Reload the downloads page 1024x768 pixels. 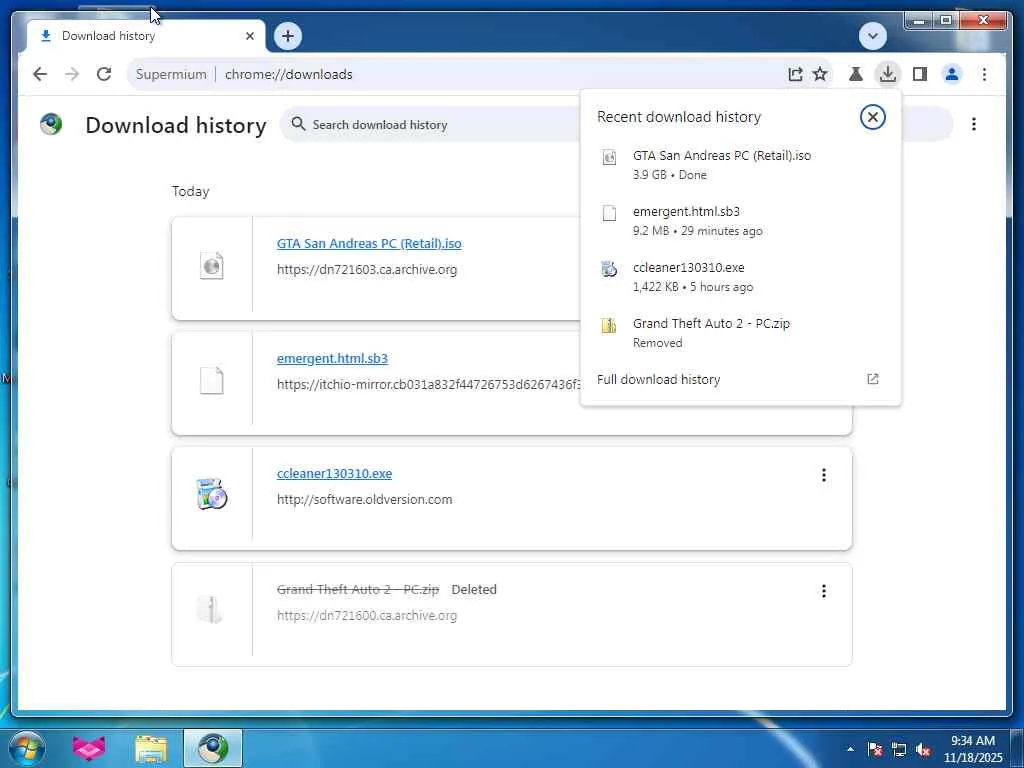[104, 74]
